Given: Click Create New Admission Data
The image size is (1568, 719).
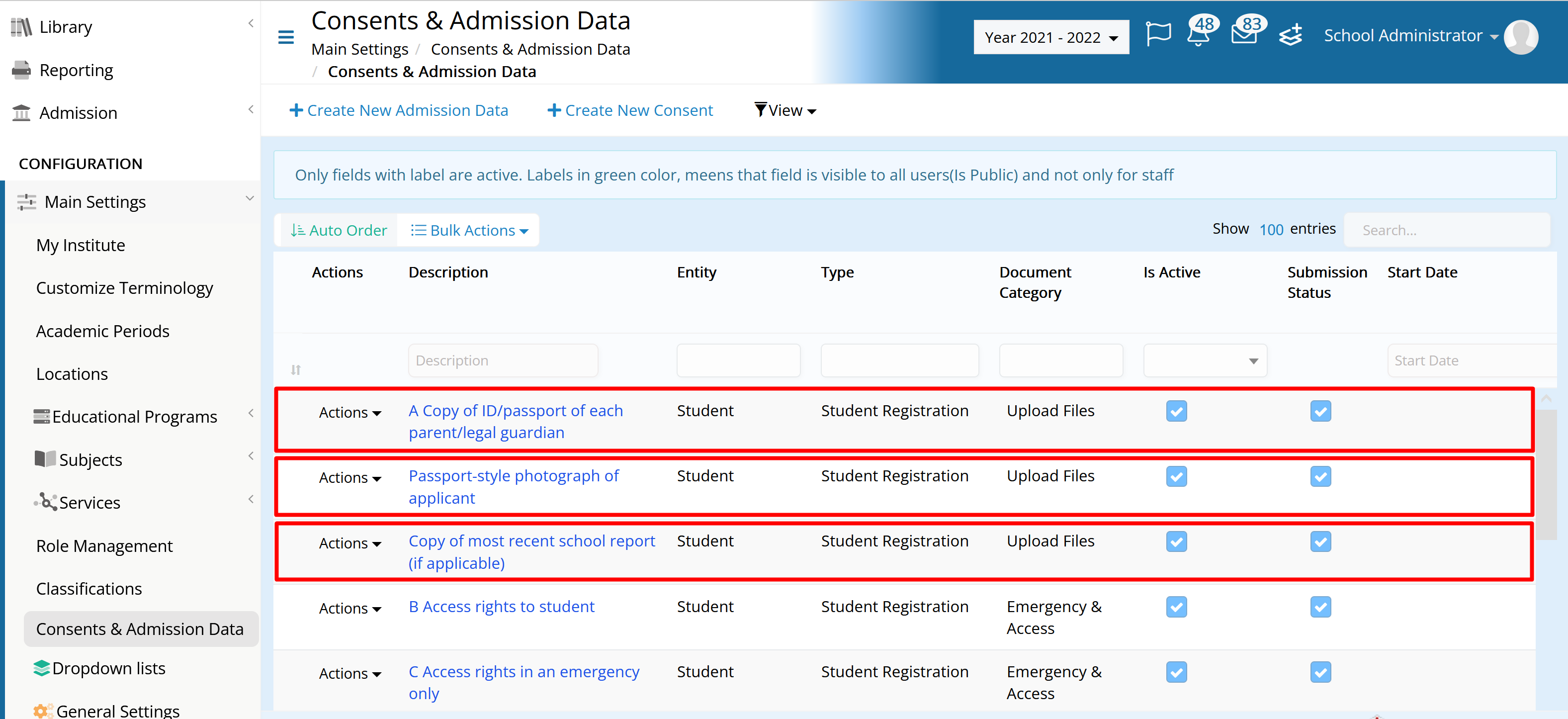Looking at the screenshot, I should point(399,110).
